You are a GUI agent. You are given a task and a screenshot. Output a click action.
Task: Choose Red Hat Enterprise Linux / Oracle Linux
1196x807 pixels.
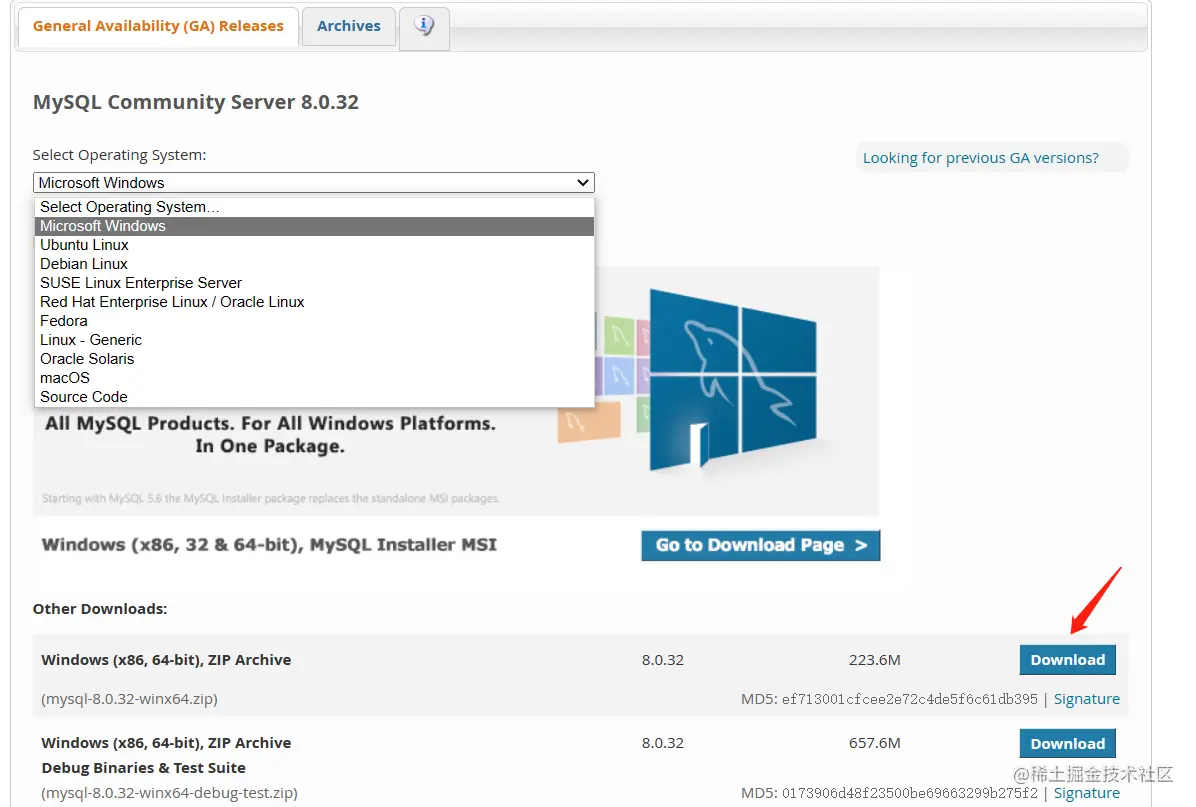coord(314,302)
